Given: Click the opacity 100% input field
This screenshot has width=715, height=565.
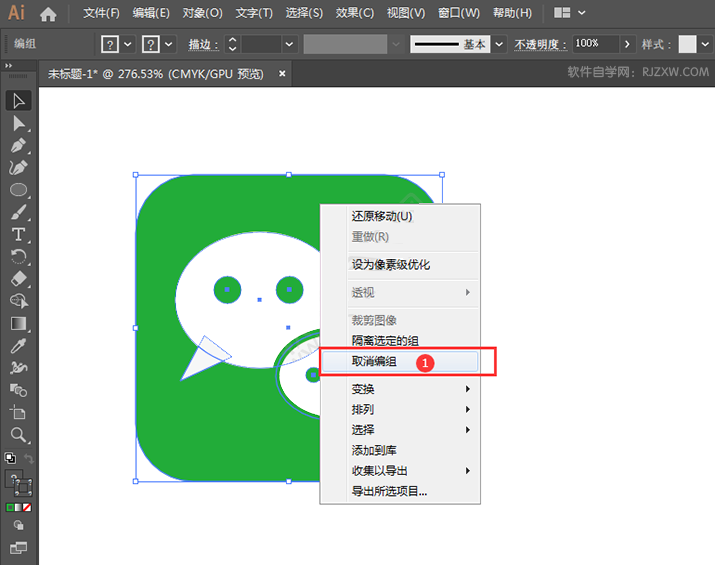Looking at the screenshot, I should coord(596,44).
